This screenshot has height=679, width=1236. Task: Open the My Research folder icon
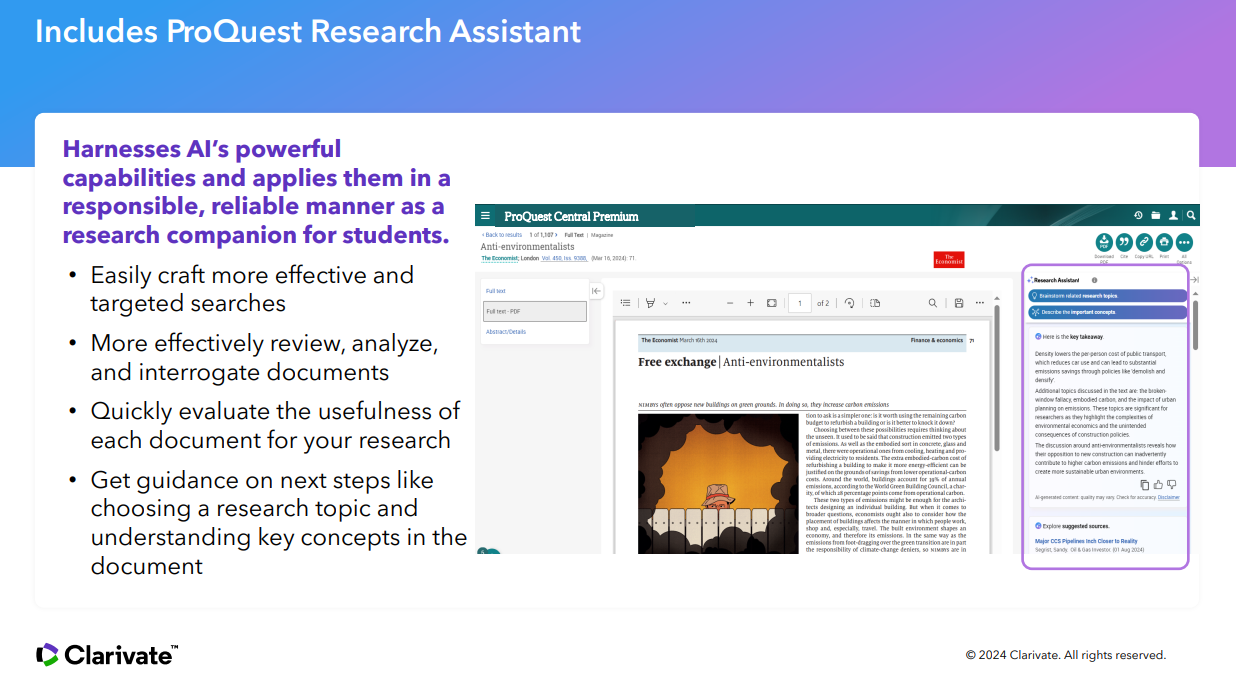click(1155, 216)
